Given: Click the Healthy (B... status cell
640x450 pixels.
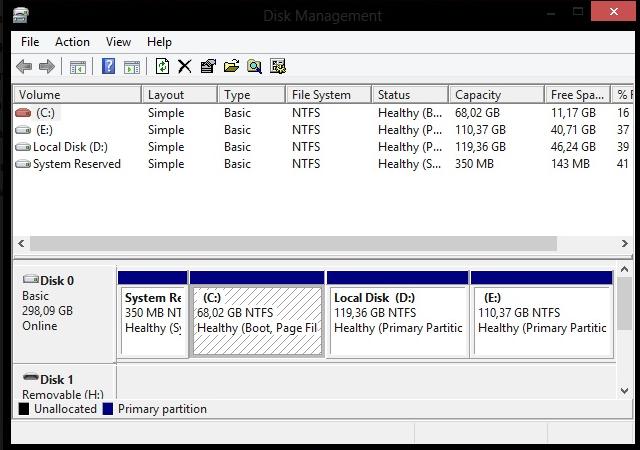Looking at the screenshot, I should click(410, 113).
